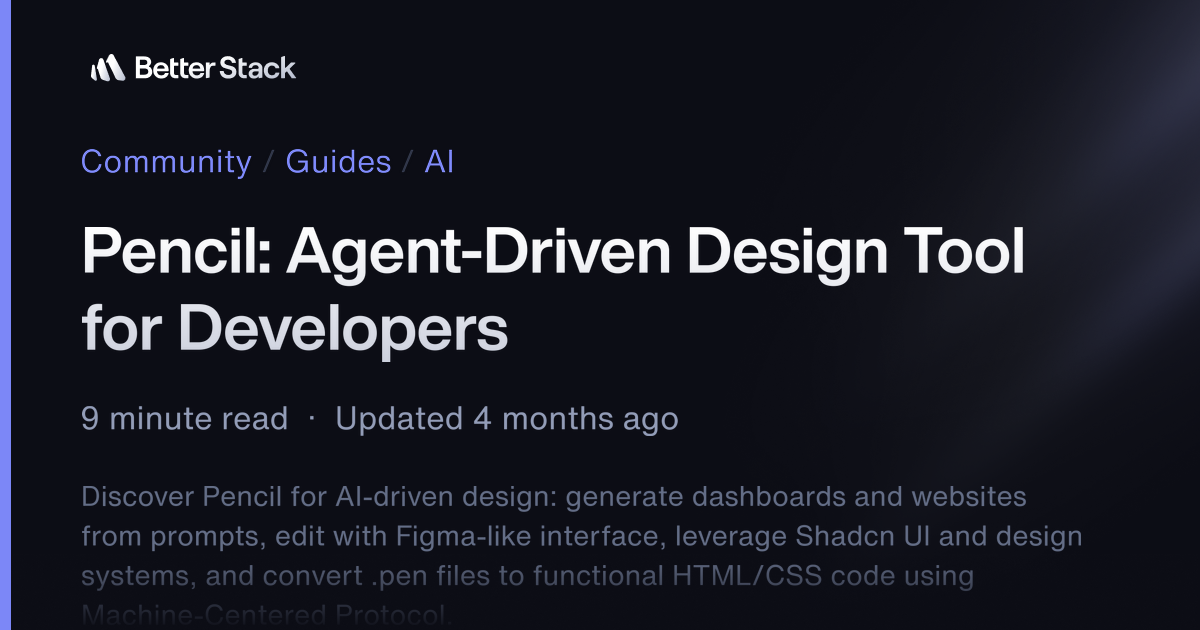Screen dimensions: 1200x630
Task: Open the AI breadcrumb link
Action: (x=439, y=162)
